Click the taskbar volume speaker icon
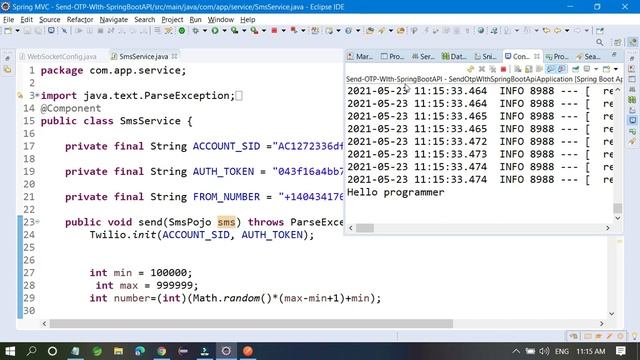Screen dimensions: 640x360 coord(544,351)
